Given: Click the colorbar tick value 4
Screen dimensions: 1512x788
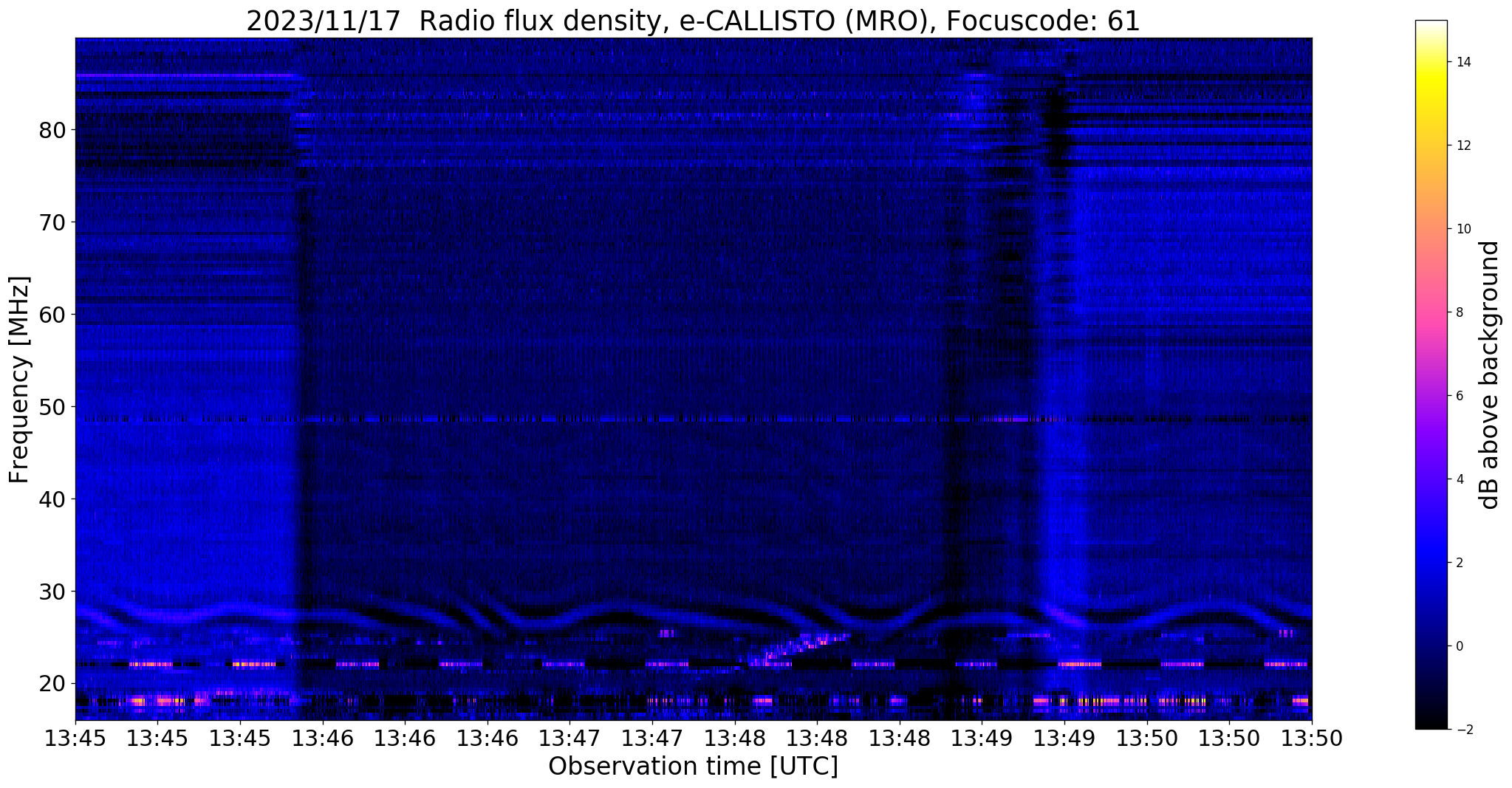Looking at the screenshot, I should pyautogui.click(x=1459, y=479).
